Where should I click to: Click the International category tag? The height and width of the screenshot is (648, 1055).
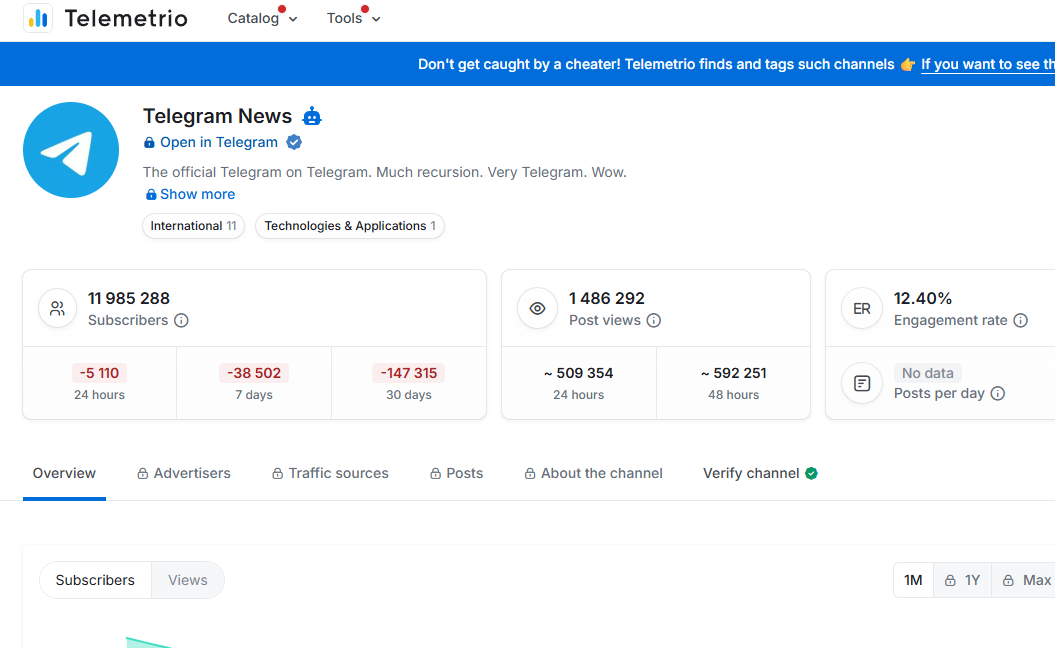194,226
